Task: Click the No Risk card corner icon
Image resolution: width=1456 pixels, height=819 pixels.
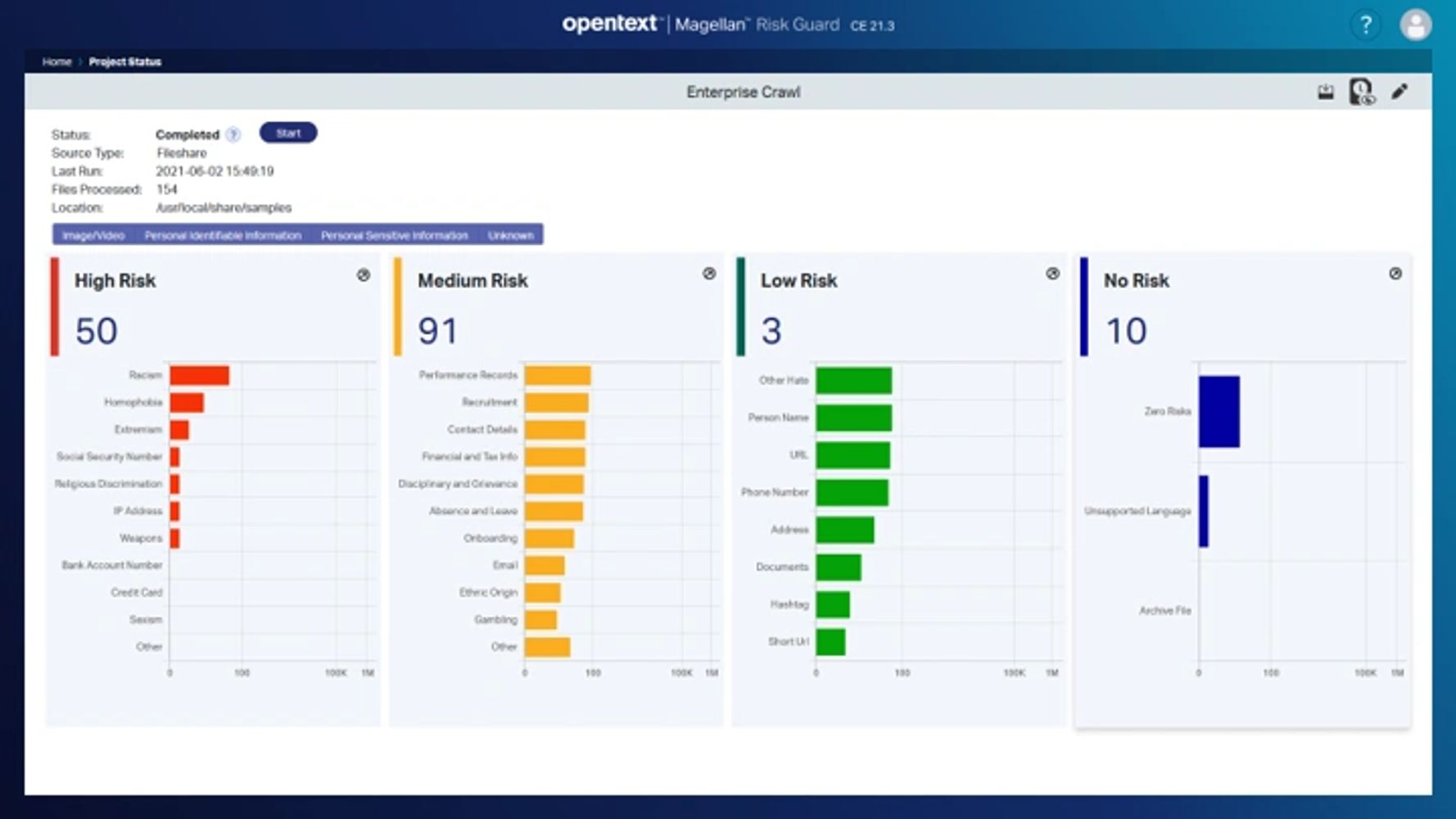Action: (x=1395, y=274)
